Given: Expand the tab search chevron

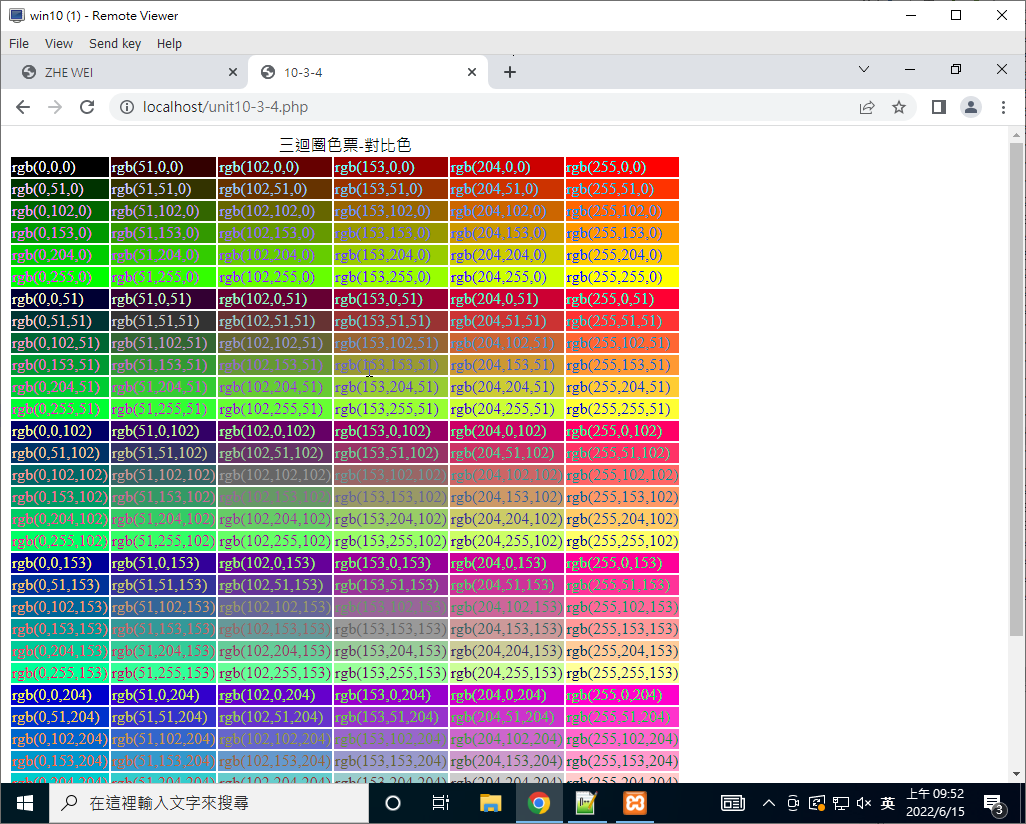Looking at the screenshot, I should point(864,70).
